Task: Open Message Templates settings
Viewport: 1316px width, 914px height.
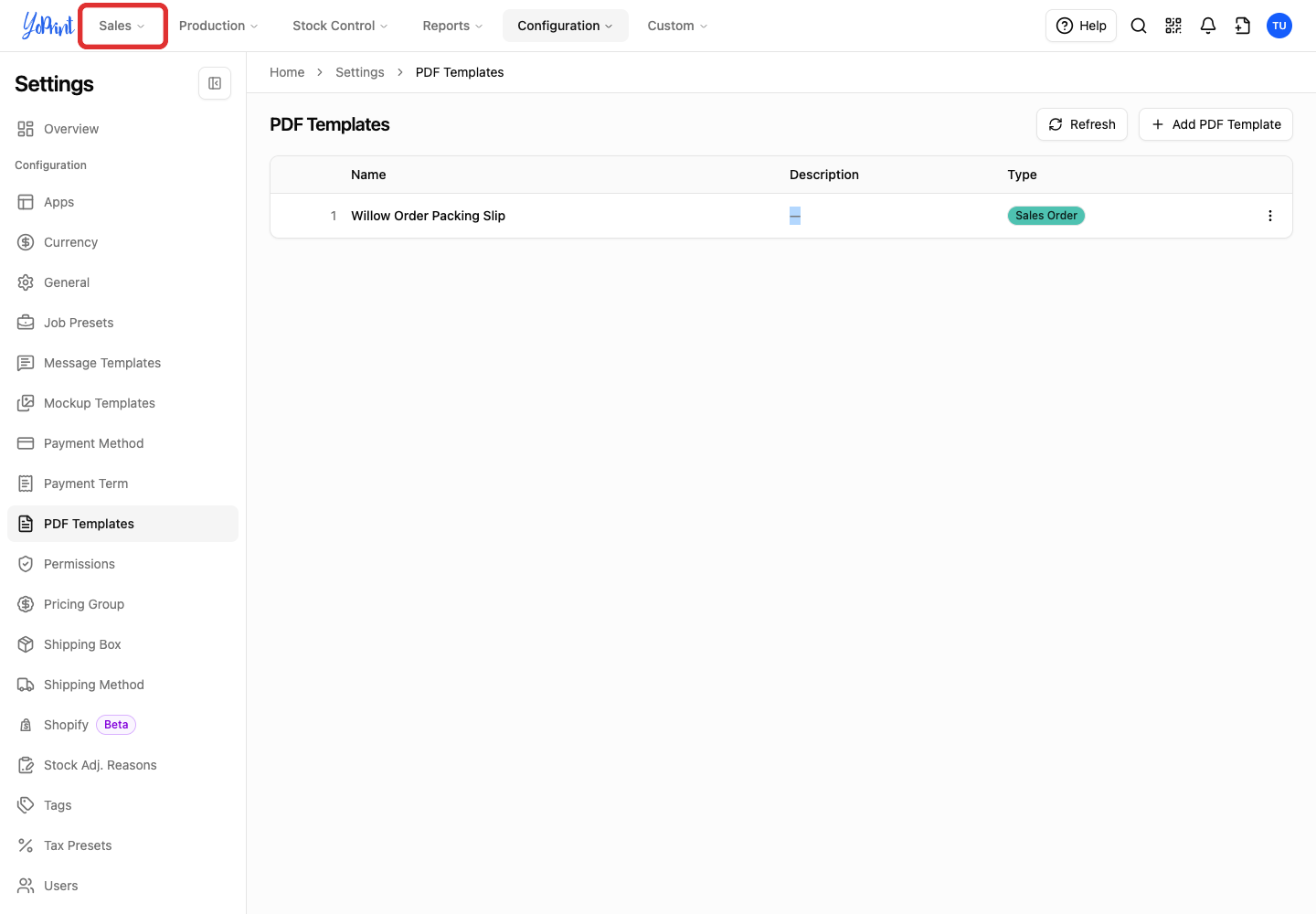Action: (x=122, y=363)
